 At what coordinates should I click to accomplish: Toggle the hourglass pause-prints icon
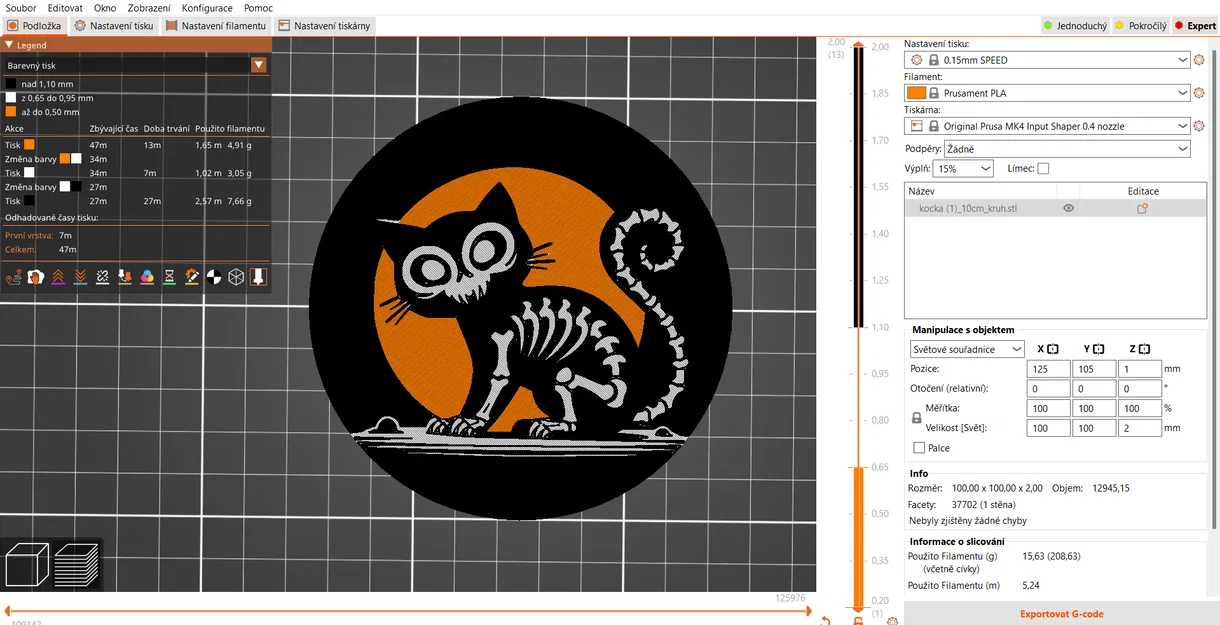coord(169,277)
